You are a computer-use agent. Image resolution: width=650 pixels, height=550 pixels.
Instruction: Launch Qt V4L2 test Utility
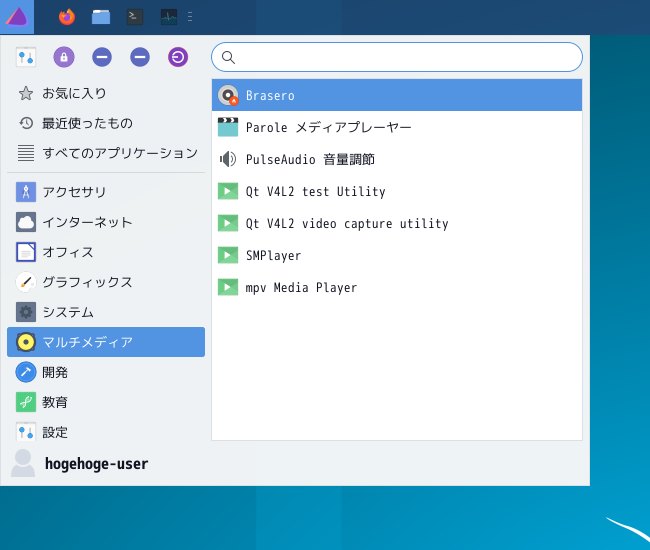point(397,191)
